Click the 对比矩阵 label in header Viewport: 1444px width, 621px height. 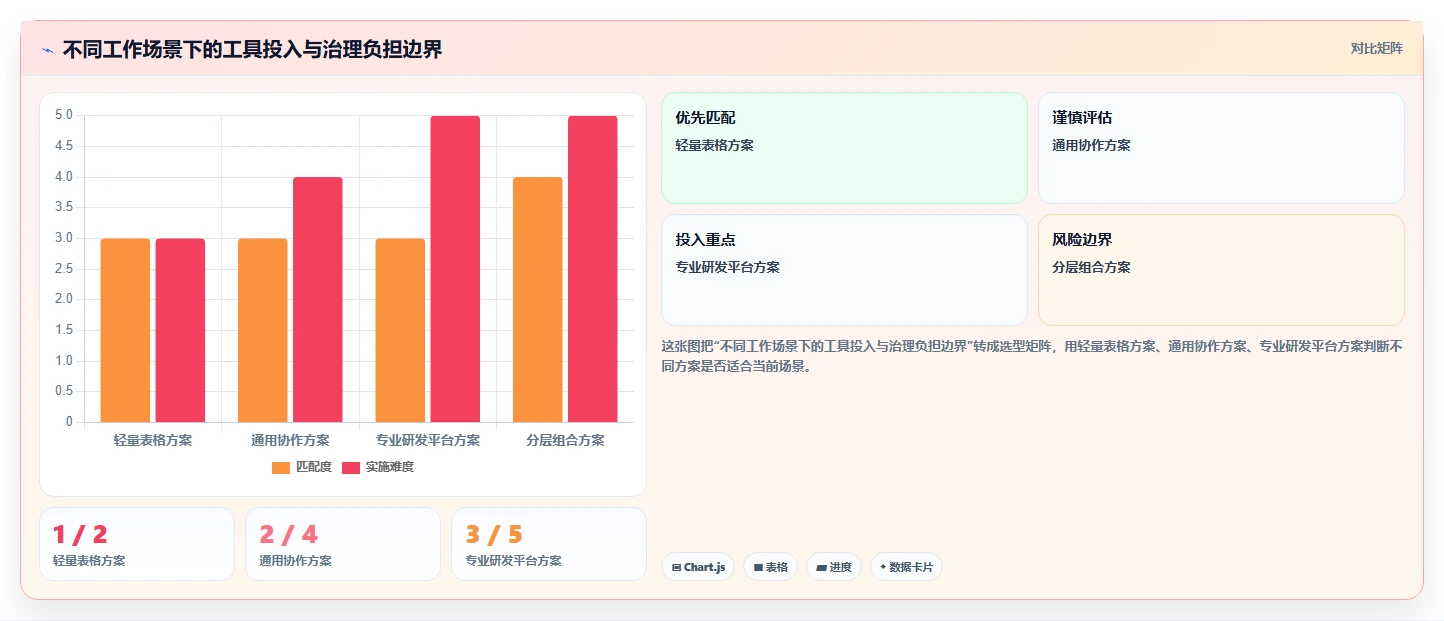coord(1376,48)
